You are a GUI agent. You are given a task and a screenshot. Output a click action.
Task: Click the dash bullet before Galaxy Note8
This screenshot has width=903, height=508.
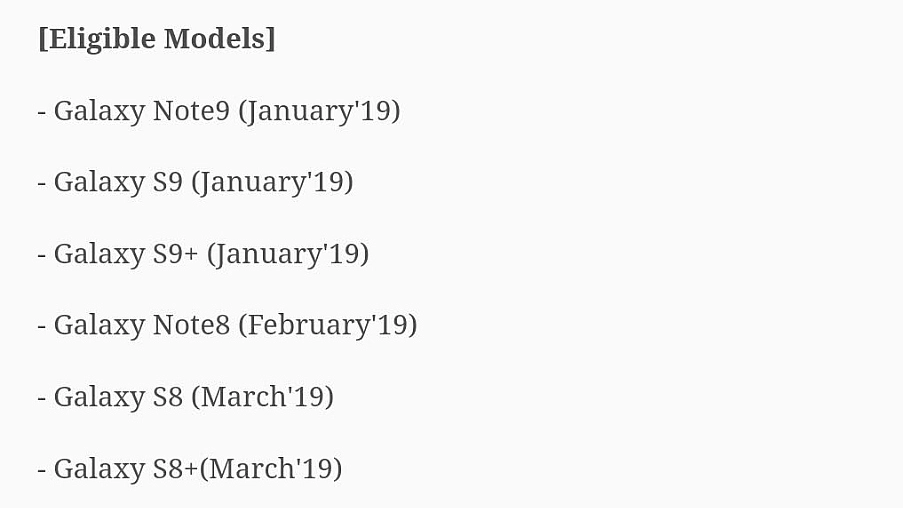click(41, 327)
